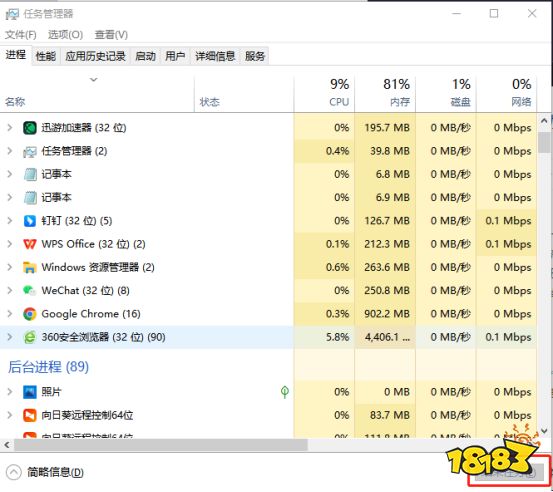Open the 用户 tab
553x492 pixels.
point(175,56)
